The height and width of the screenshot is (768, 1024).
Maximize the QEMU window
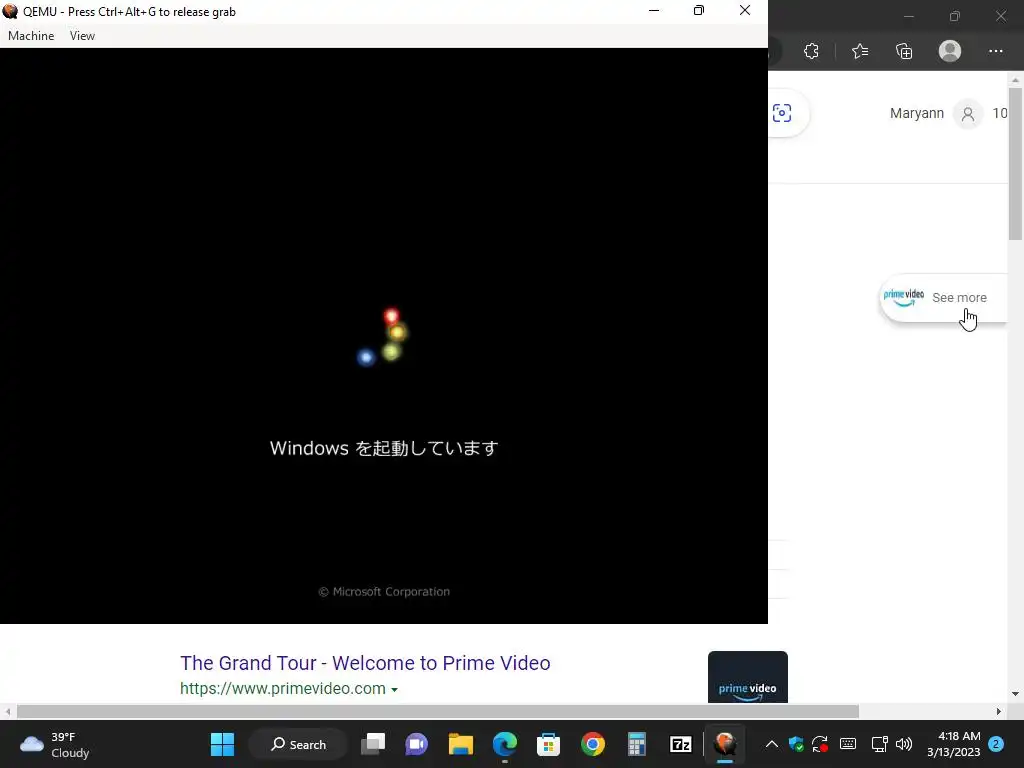click(699, 10)
